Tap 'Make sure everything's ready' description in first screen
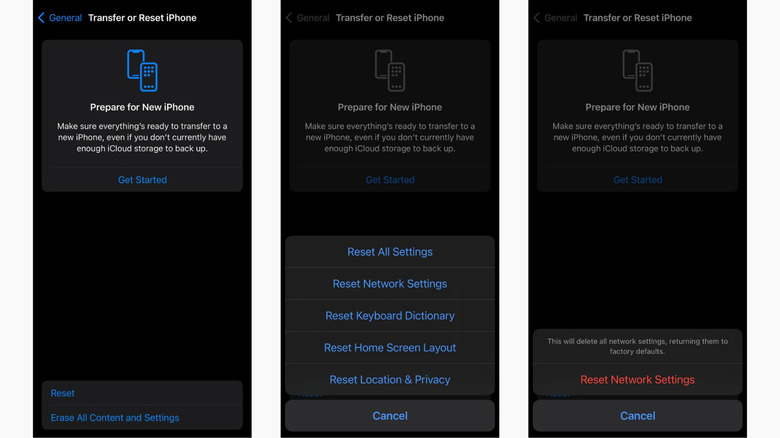 point(142,137)
